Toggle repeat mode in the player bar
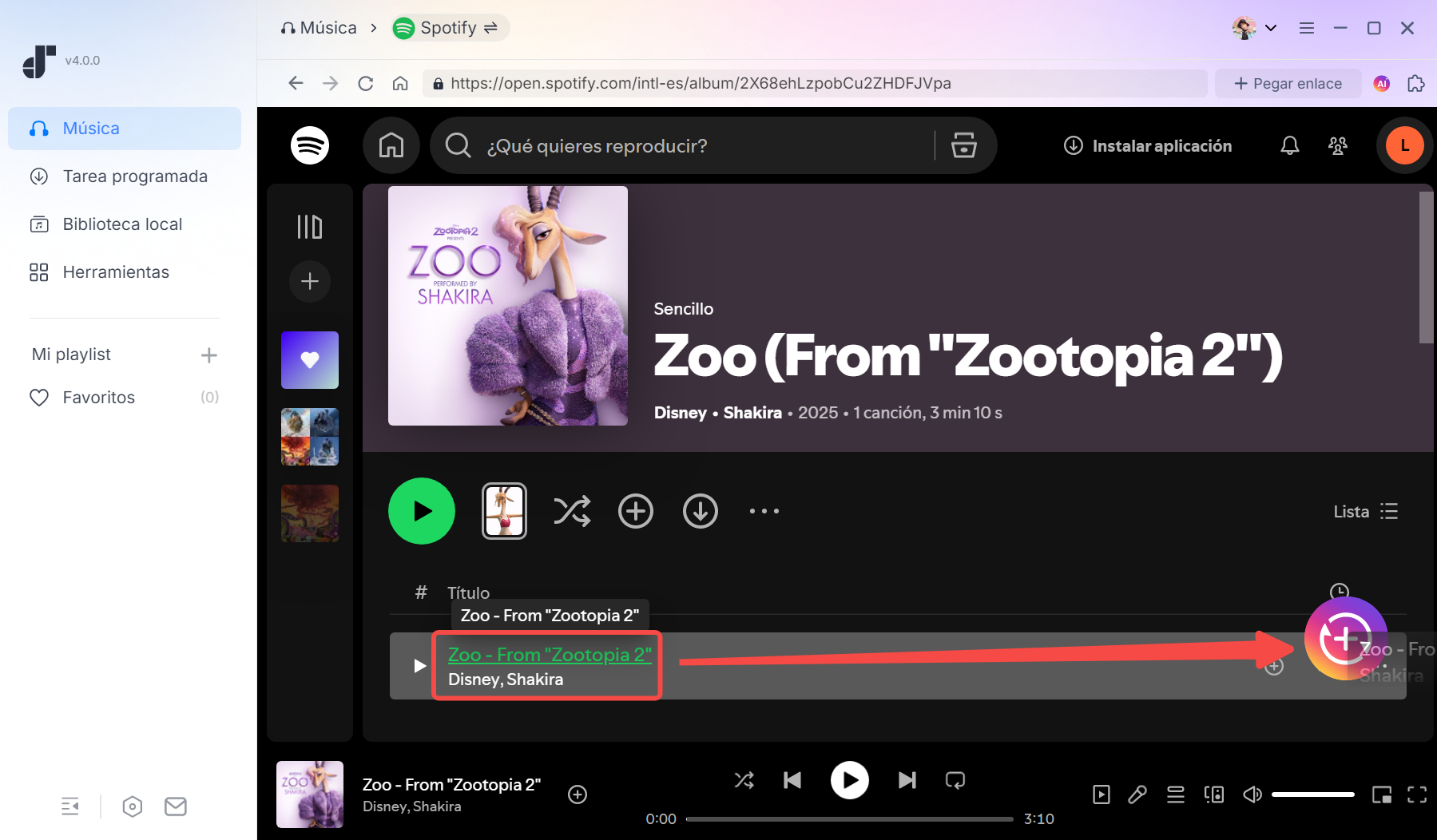The image size is (1437, 840). point(955,780)
